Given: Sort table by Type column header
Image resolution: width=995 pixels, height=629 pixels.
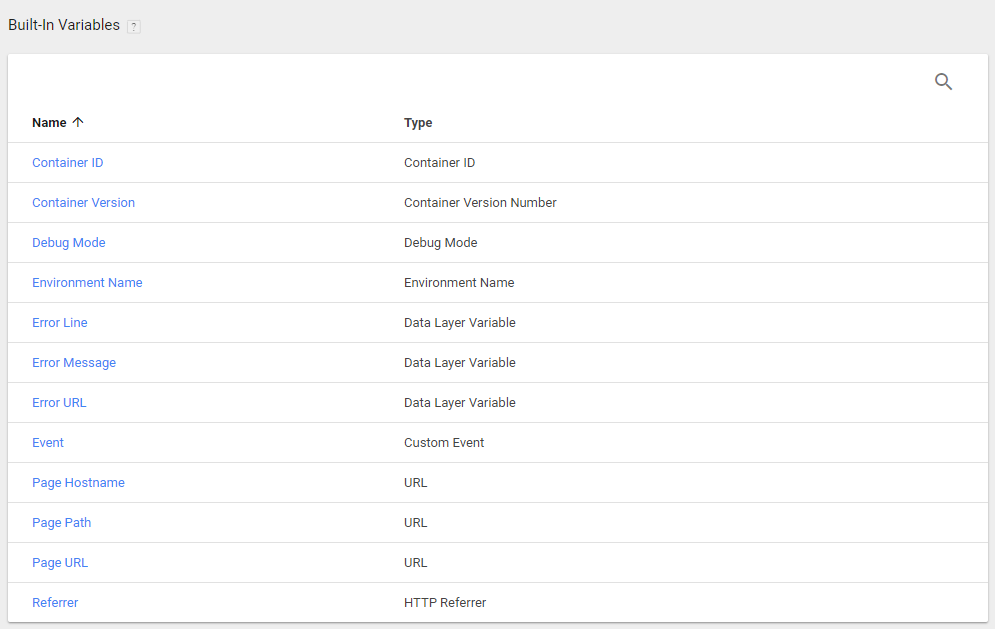Looking at the screenshot, I should [418, 123].
